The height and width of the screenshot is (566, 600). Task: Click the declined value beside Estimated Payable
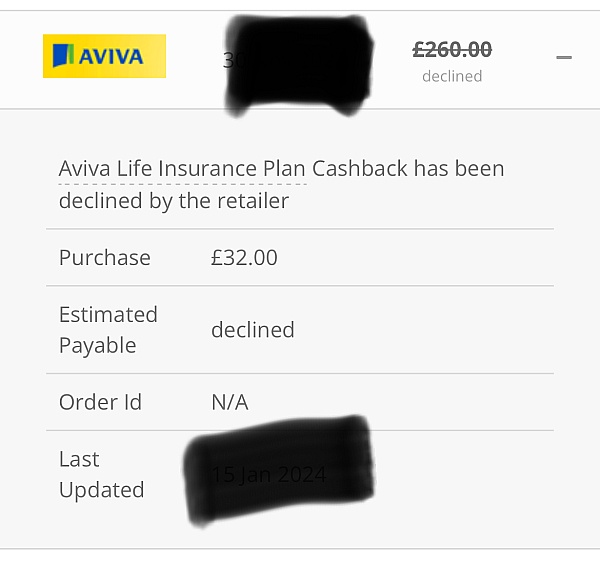click(253, 329)
